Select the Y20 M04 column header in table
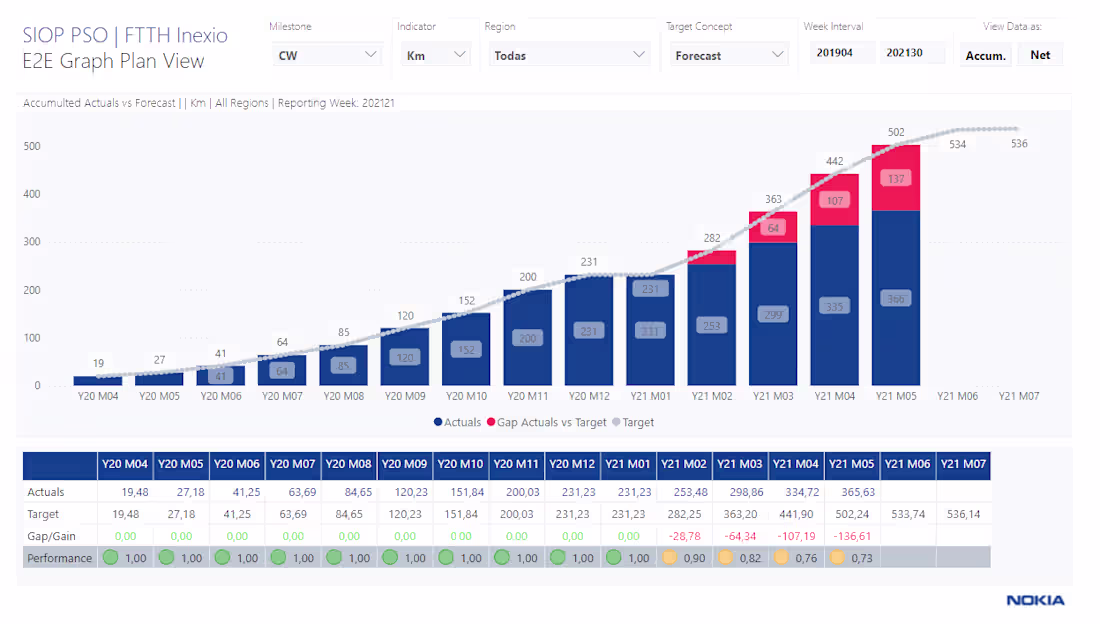 coord(124,464)
